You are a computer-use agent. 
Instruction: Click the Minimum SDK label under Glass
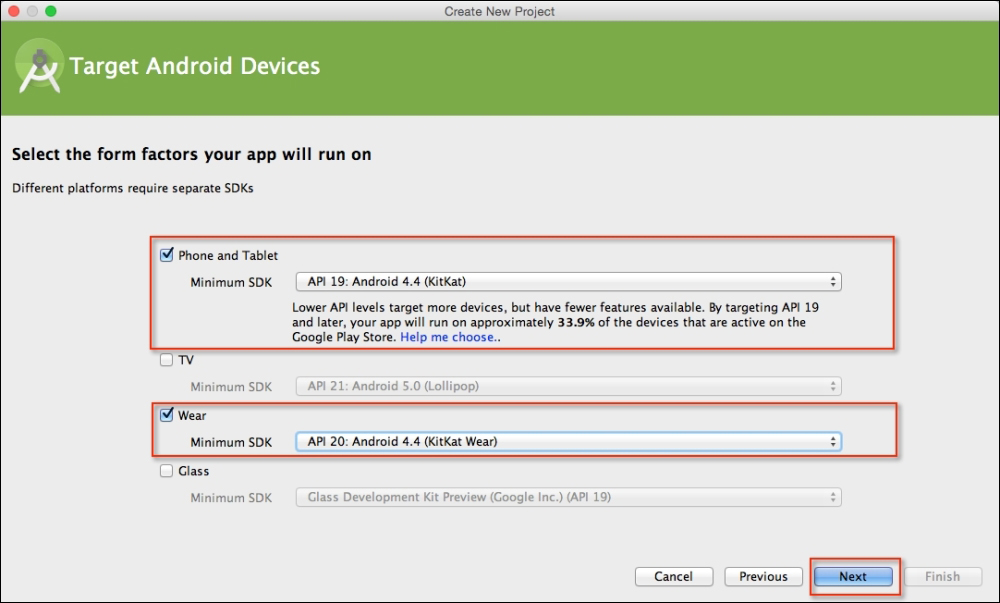tap(231, 498)
